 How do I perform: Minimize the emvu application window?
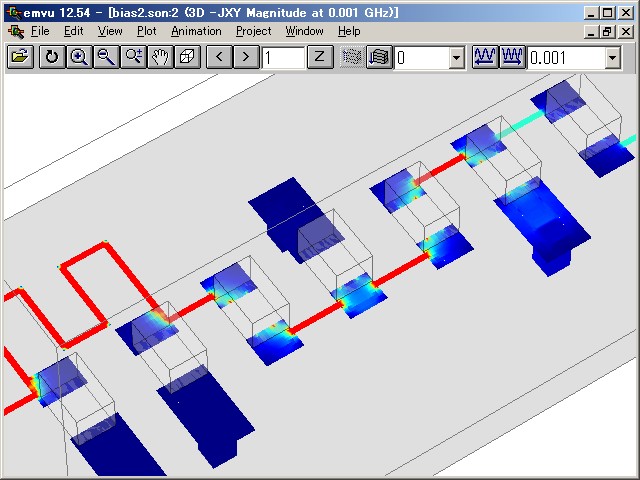coord(590,13)
